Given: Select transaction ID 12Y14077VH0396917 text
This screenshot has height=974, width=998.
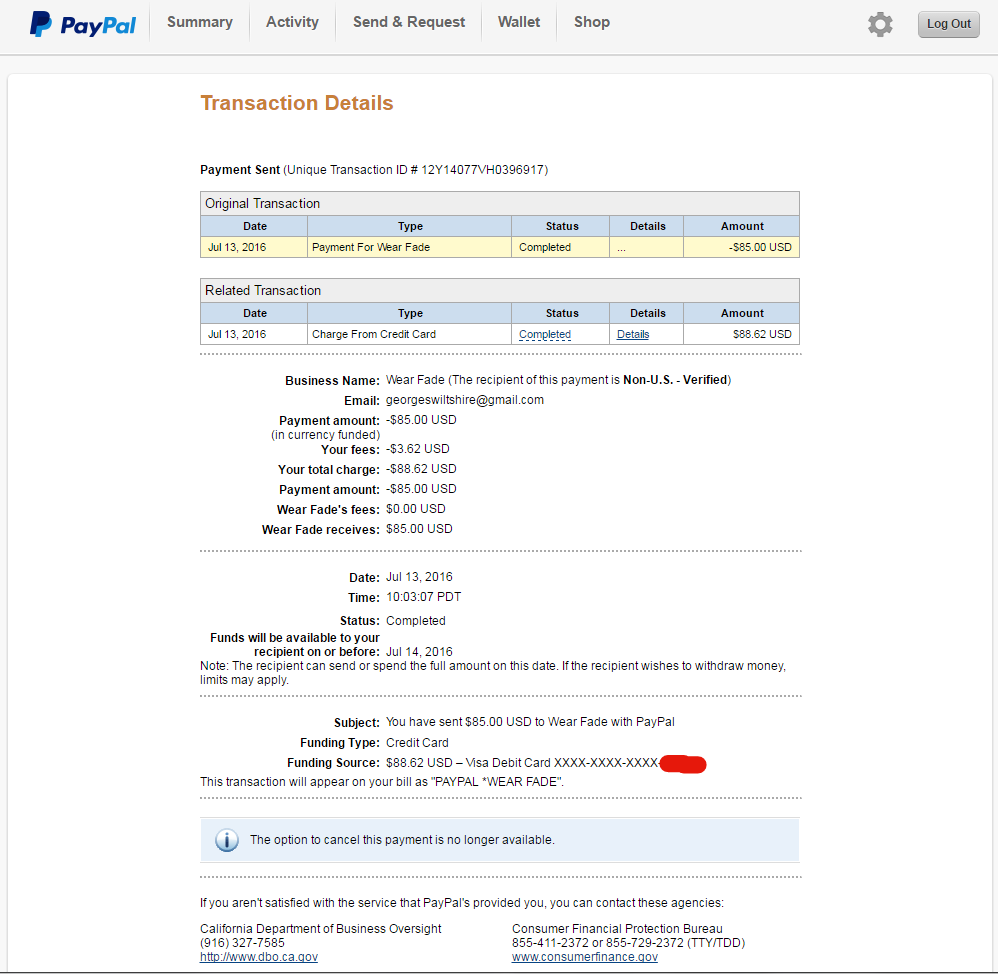Looking at the screenshot, I should coord(482,170).
